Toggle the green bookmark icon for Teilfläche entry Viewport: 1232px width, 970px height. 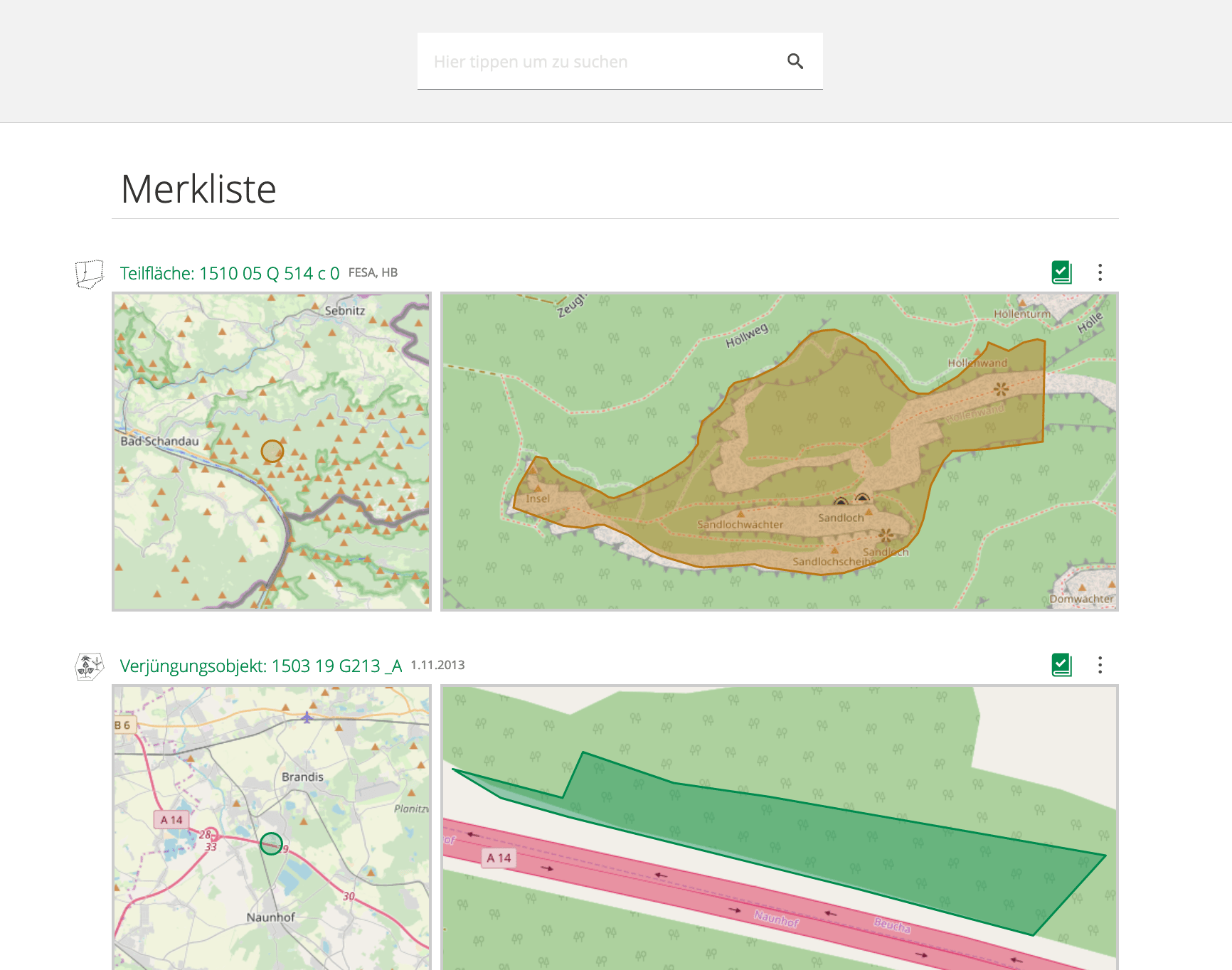1062,272
